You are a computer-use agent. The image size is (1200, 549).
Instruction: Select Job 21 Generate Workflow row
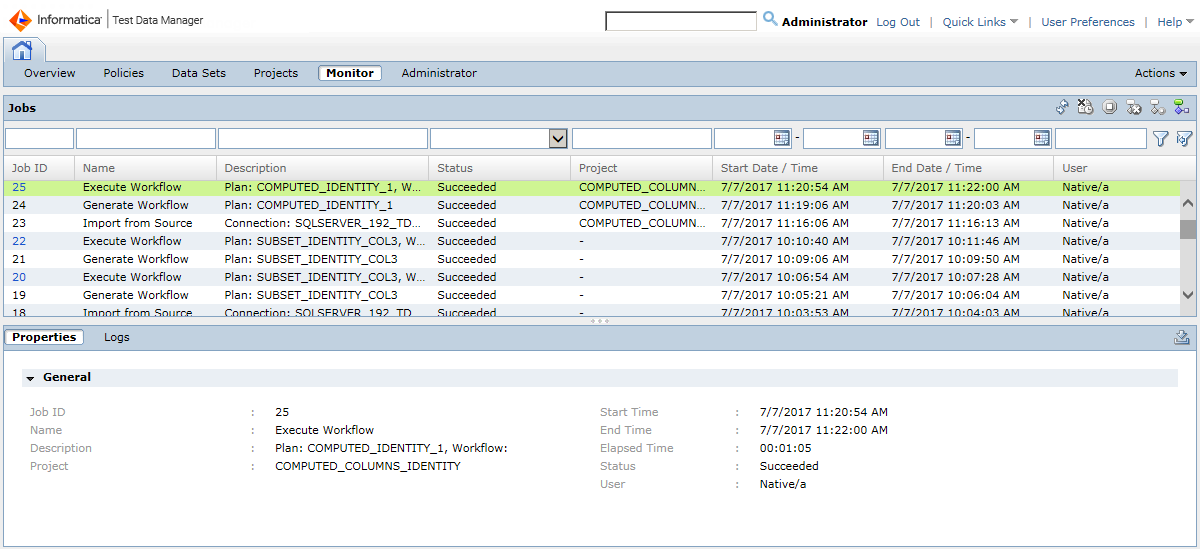592,259
